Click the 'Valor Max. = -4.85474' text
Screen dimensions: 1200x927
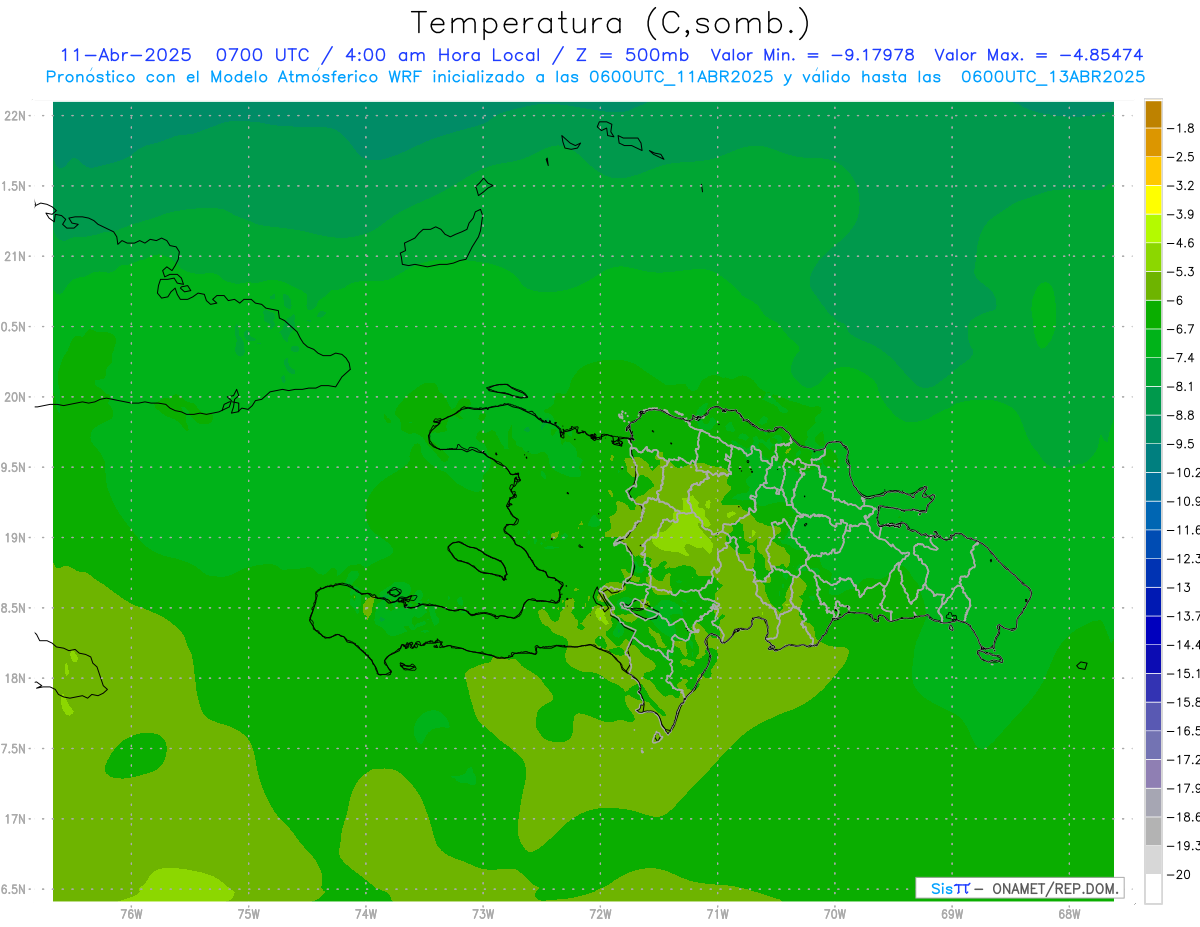click(1039, 55)
